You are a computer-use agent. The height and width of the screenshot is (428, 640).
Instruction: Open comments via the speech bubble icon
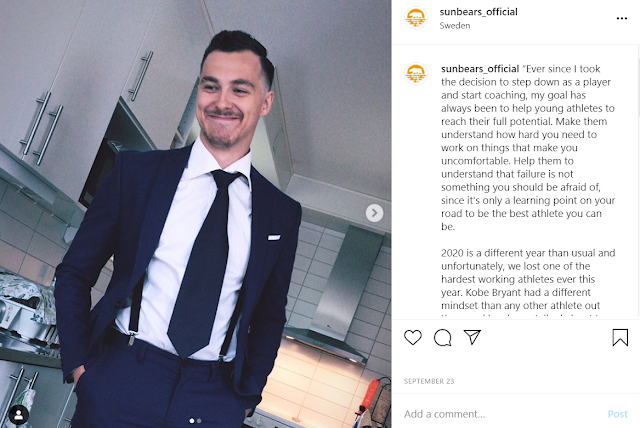tap(442, 337)
